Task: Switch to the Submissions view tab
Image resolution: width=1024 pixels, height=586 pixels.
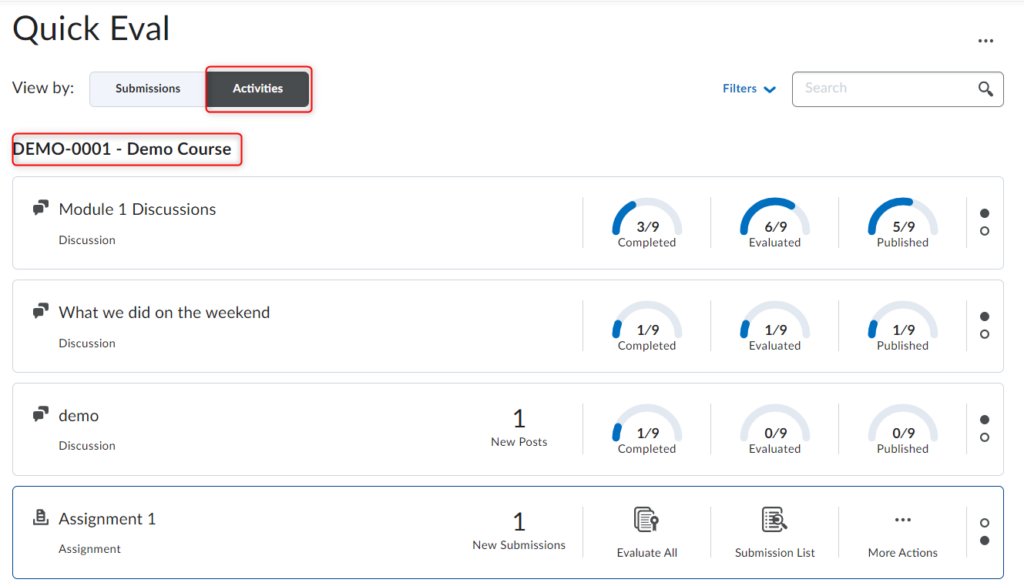Action: (148, 89)
